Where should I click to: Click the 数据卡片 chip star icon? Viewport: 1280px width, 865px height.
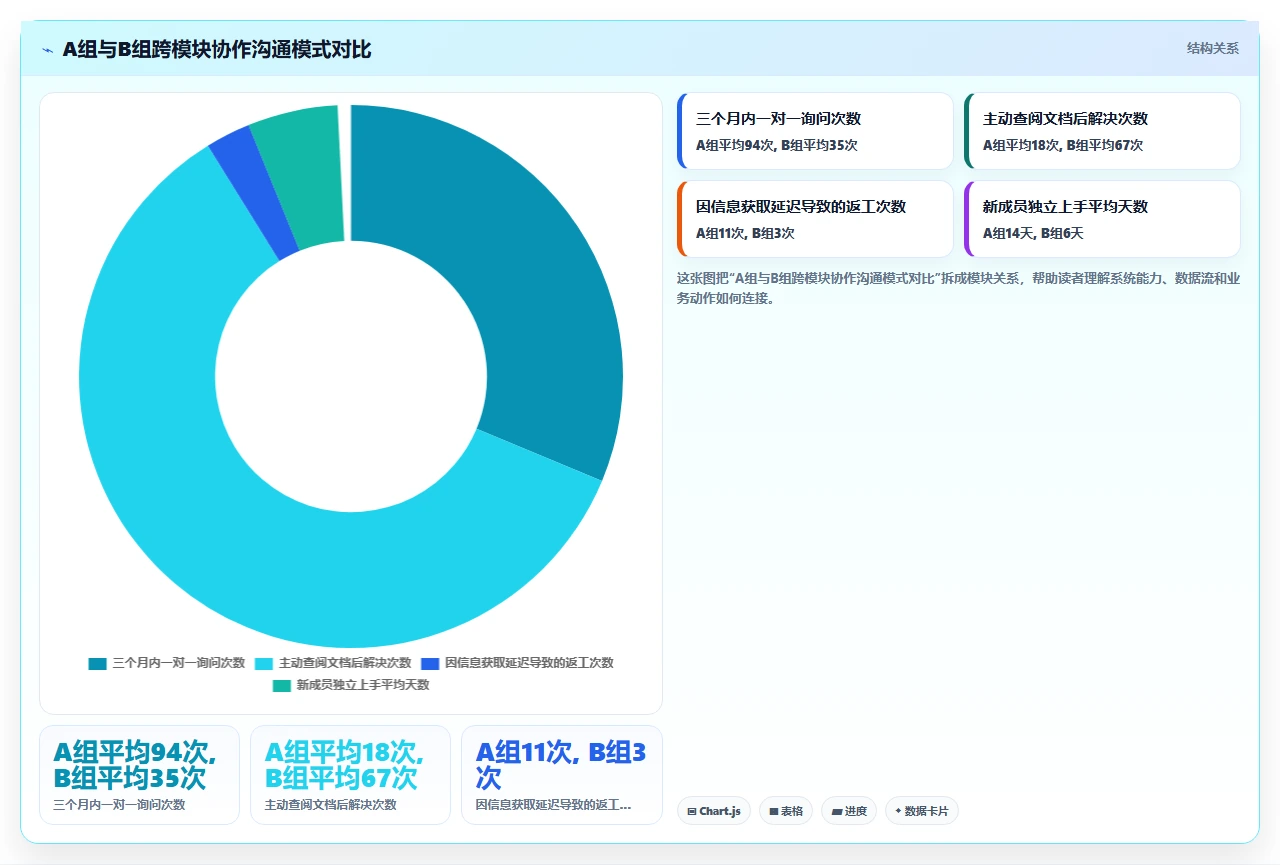898,811
